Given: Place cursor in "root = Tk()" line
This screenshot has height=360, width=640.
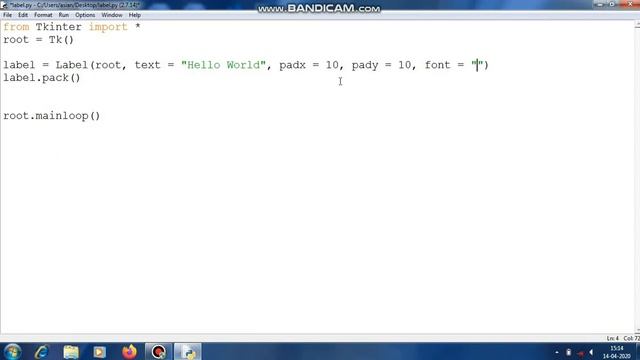Looking at the screenshot, I should pos(38,40).
